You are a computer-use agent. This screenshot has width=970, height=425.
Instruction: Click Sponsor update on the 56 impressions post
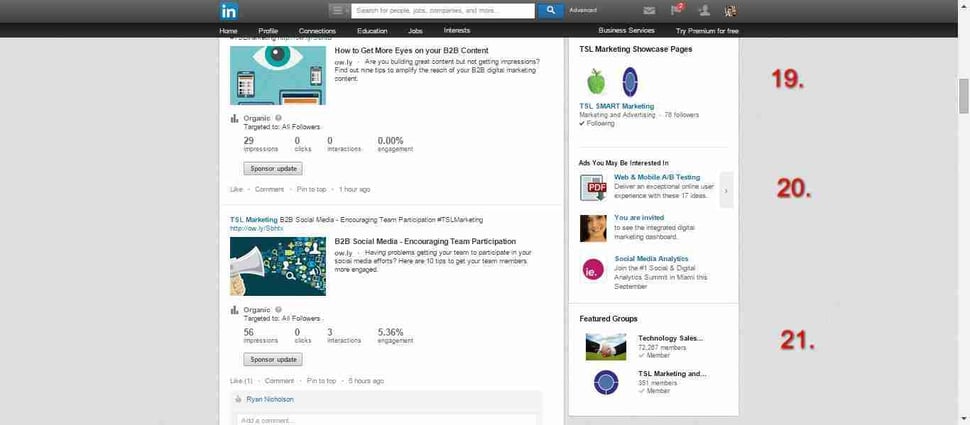[273, 359]
